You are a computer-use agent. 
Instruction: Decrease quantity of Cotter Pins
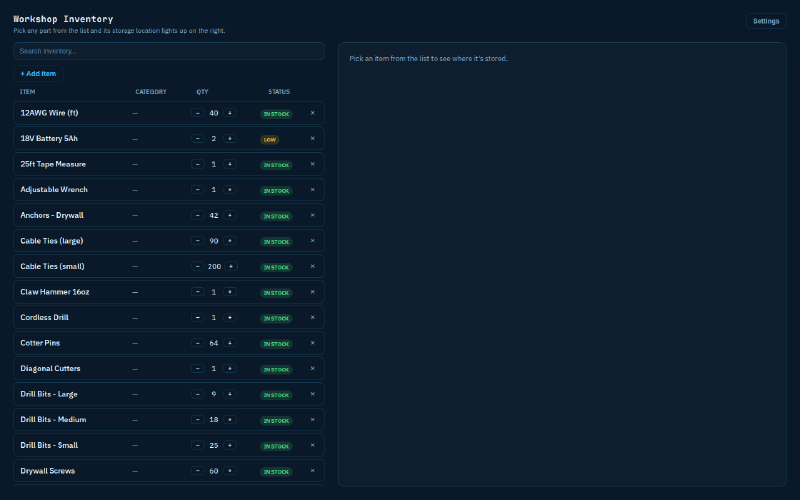(x=197, y=343)
